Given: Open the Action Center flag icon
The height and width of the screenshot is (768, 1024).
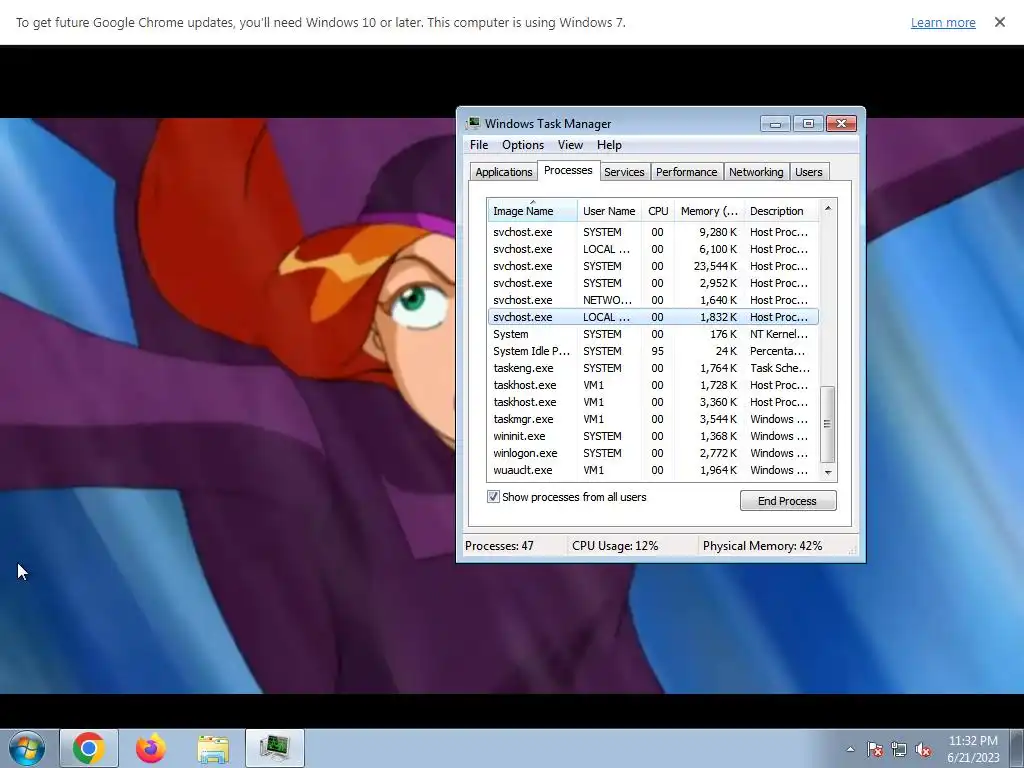Looking at the screenshot, I should point(875,749).
